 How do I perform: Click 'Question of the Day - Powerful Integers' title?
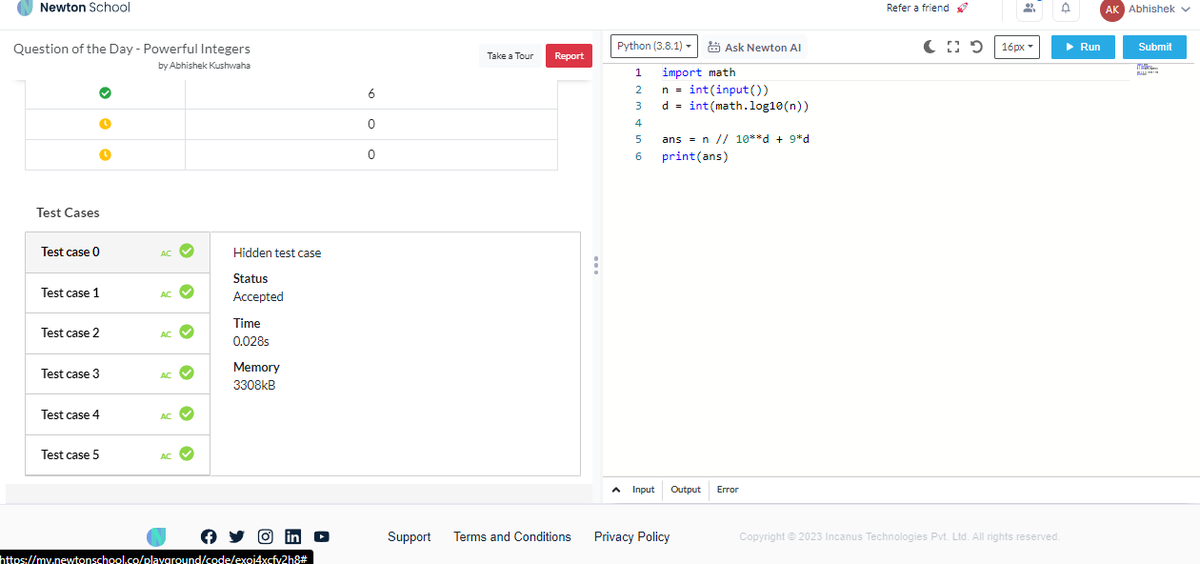coord(132,49)
